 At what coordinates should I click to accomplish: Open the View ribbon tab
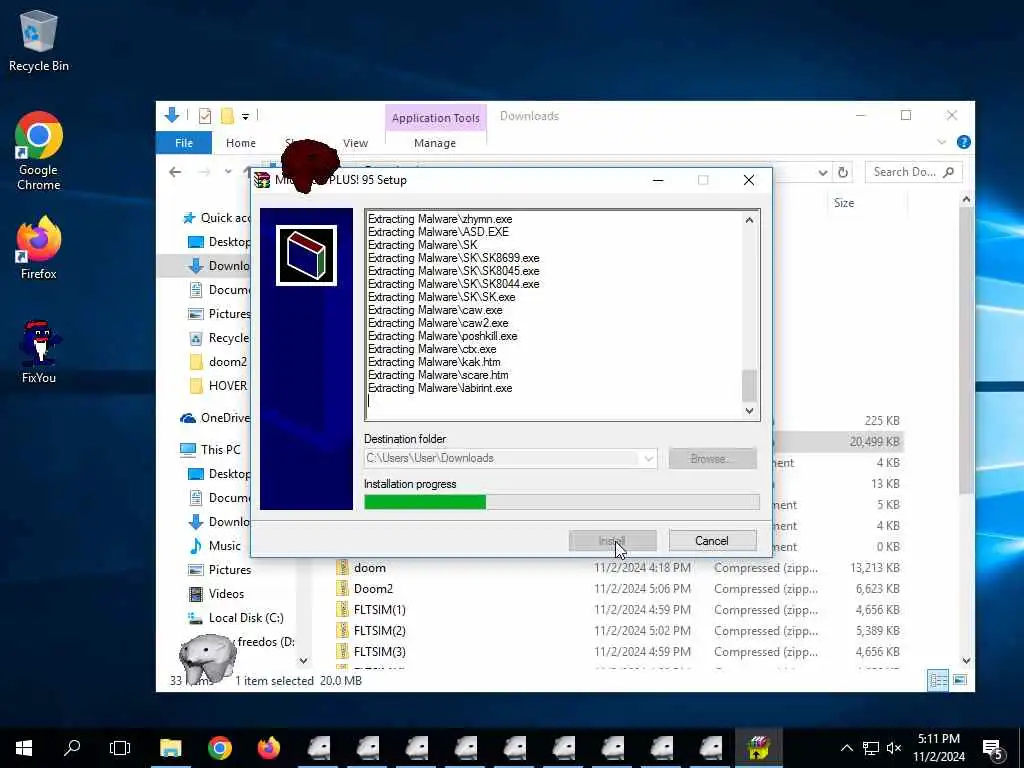pos(355,143)
